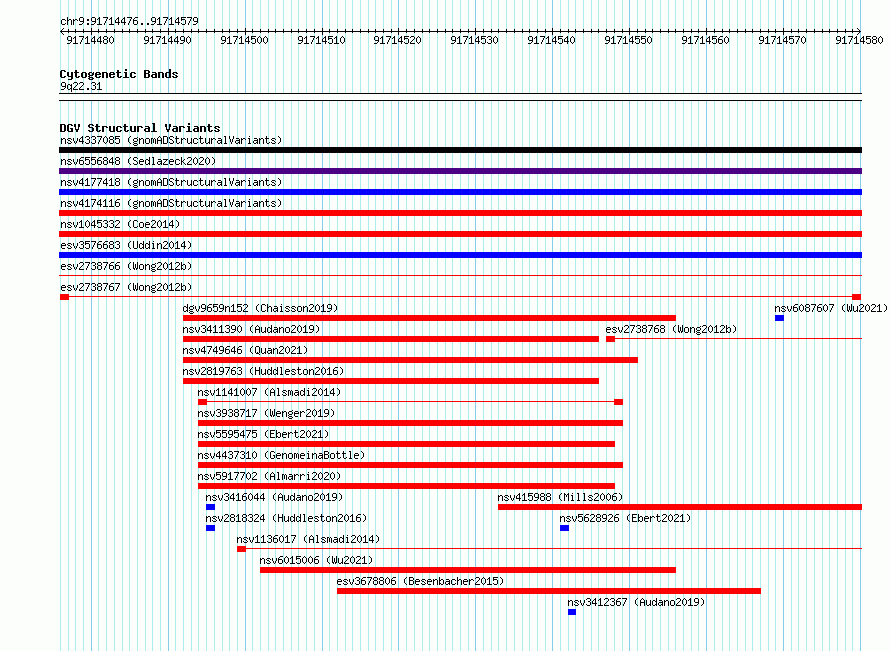Click the right red block of esv2738767
Image resolution: width=890 pixels, height=651 pixels.
[857, 297]
